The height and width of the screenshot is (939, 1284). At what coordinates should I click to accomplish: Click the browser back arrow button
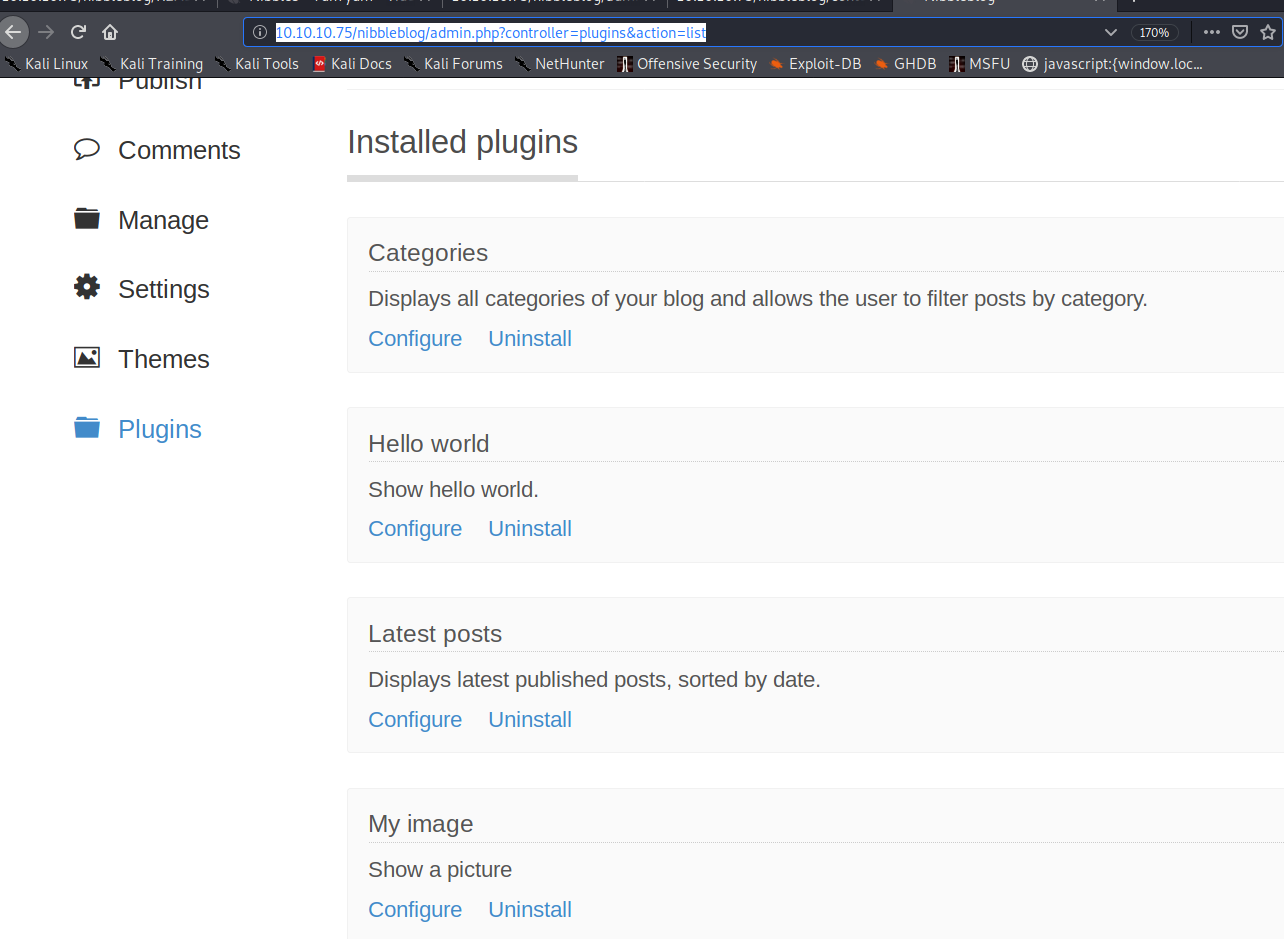click(x=13, y=32)
